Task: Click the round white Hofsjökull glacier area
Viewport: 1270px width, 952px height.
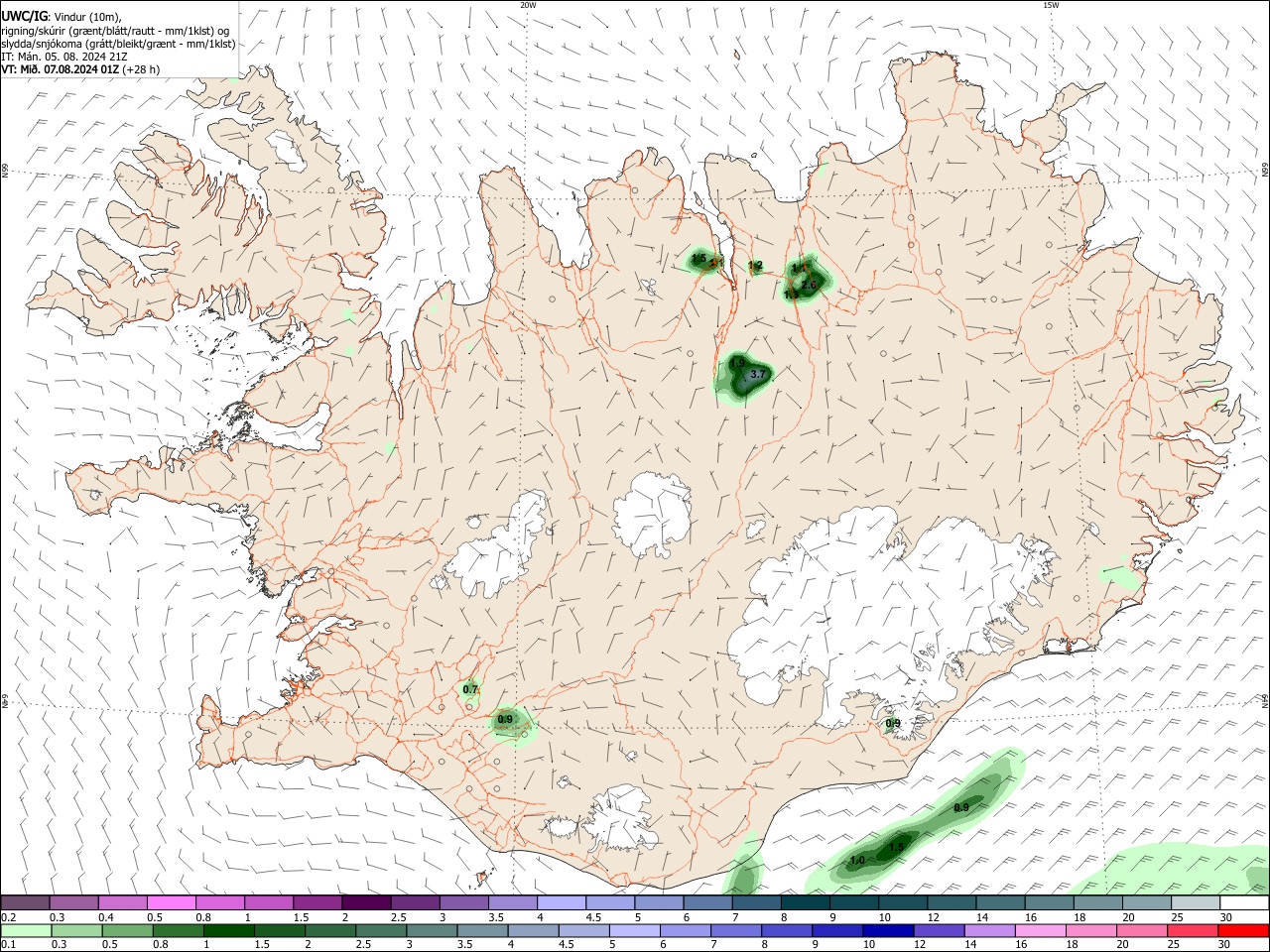Action: tap(653, 514)
